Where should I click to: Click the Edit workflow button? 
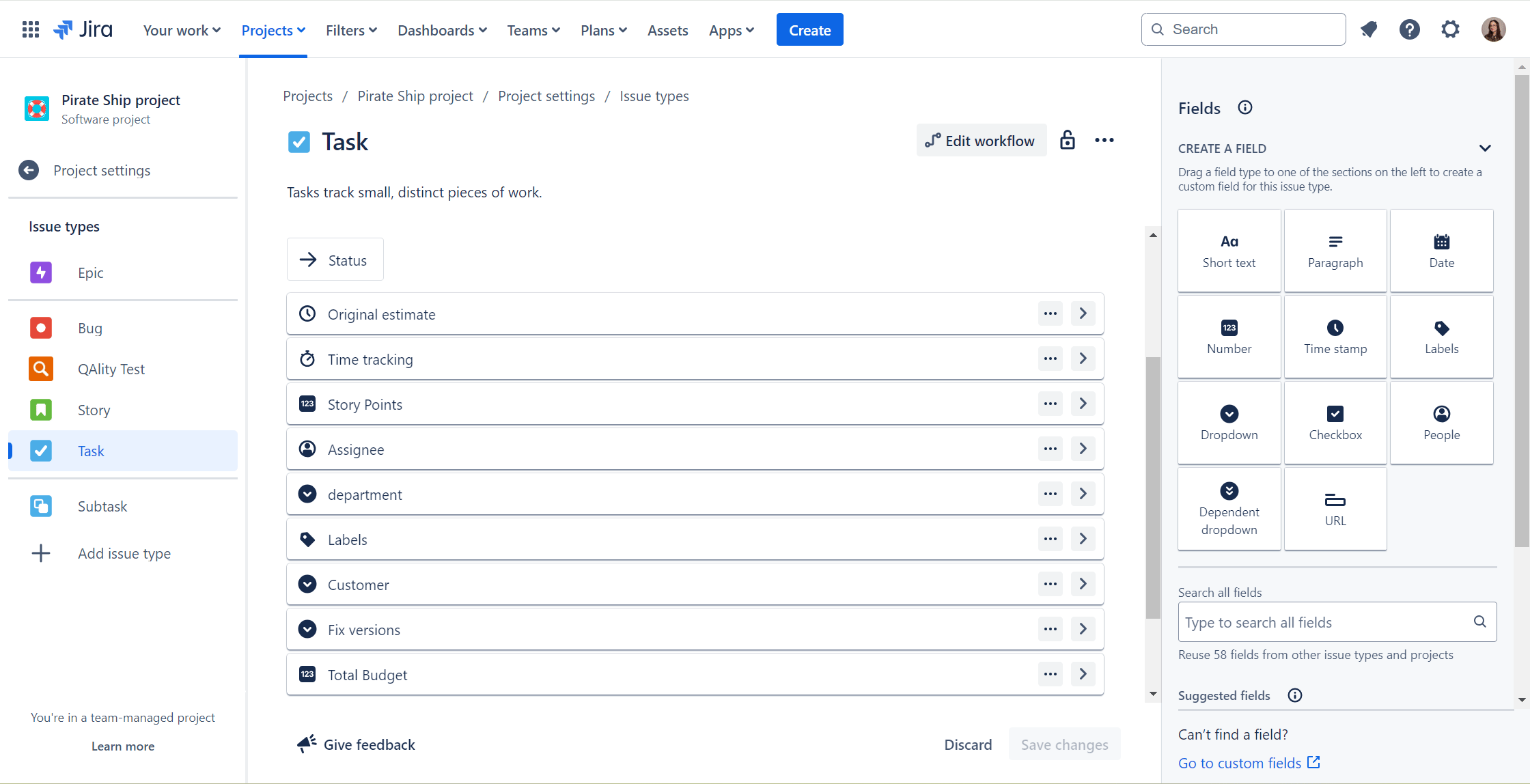(981, 140)
